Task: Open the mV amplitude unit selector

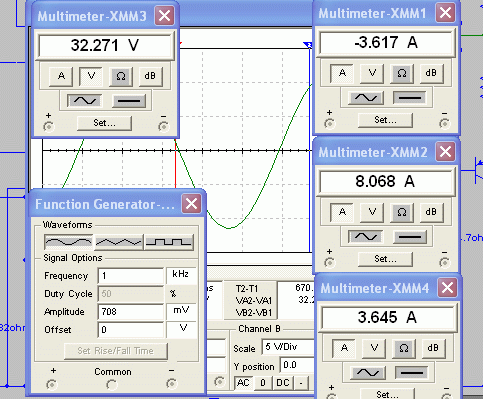Action: click(181, 311)
